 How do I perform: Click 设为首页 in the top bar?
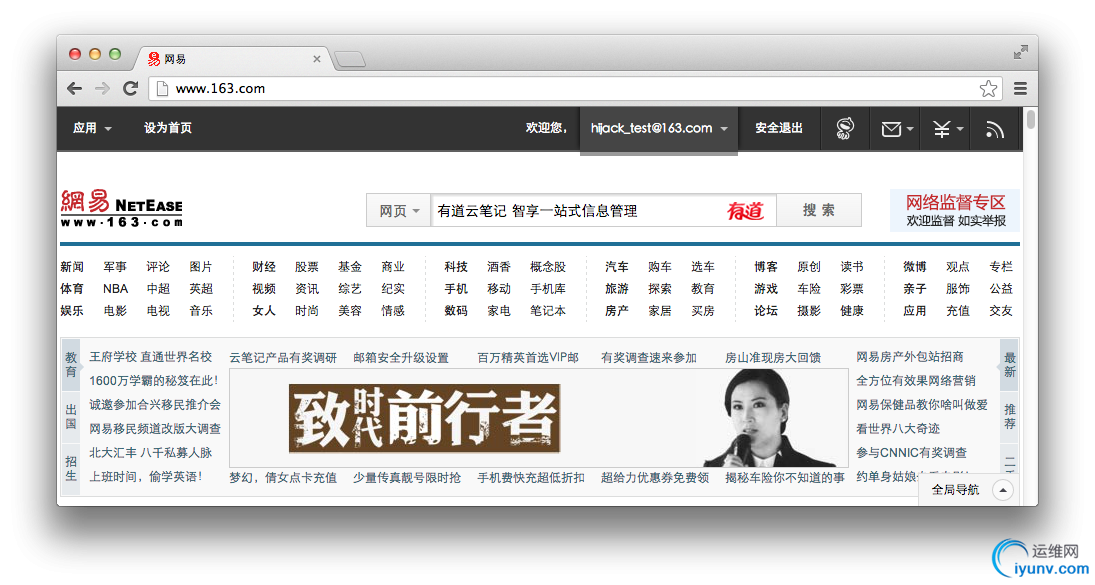pos(168,128)
